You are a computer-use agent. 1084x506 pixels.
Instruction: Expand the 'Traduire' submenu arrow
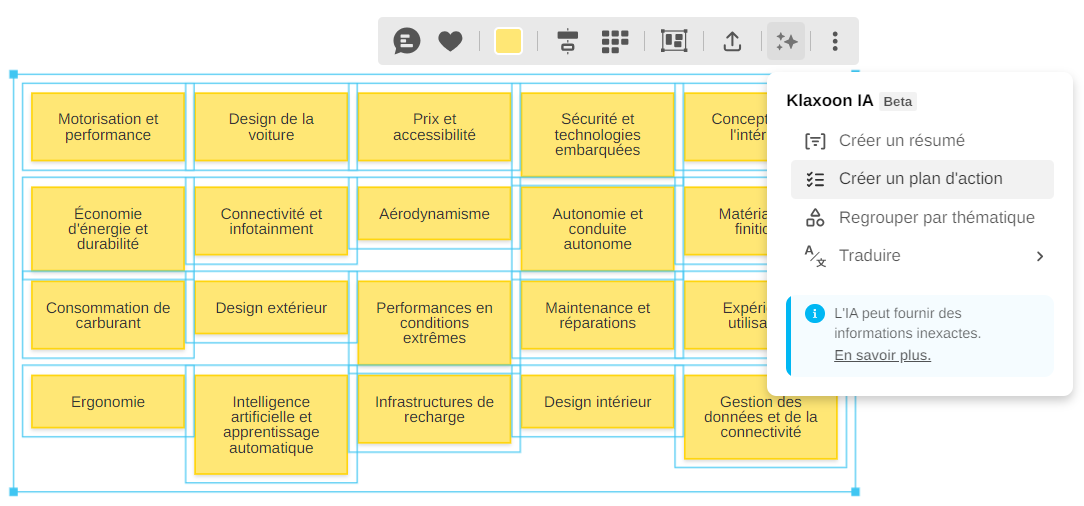1040,256
